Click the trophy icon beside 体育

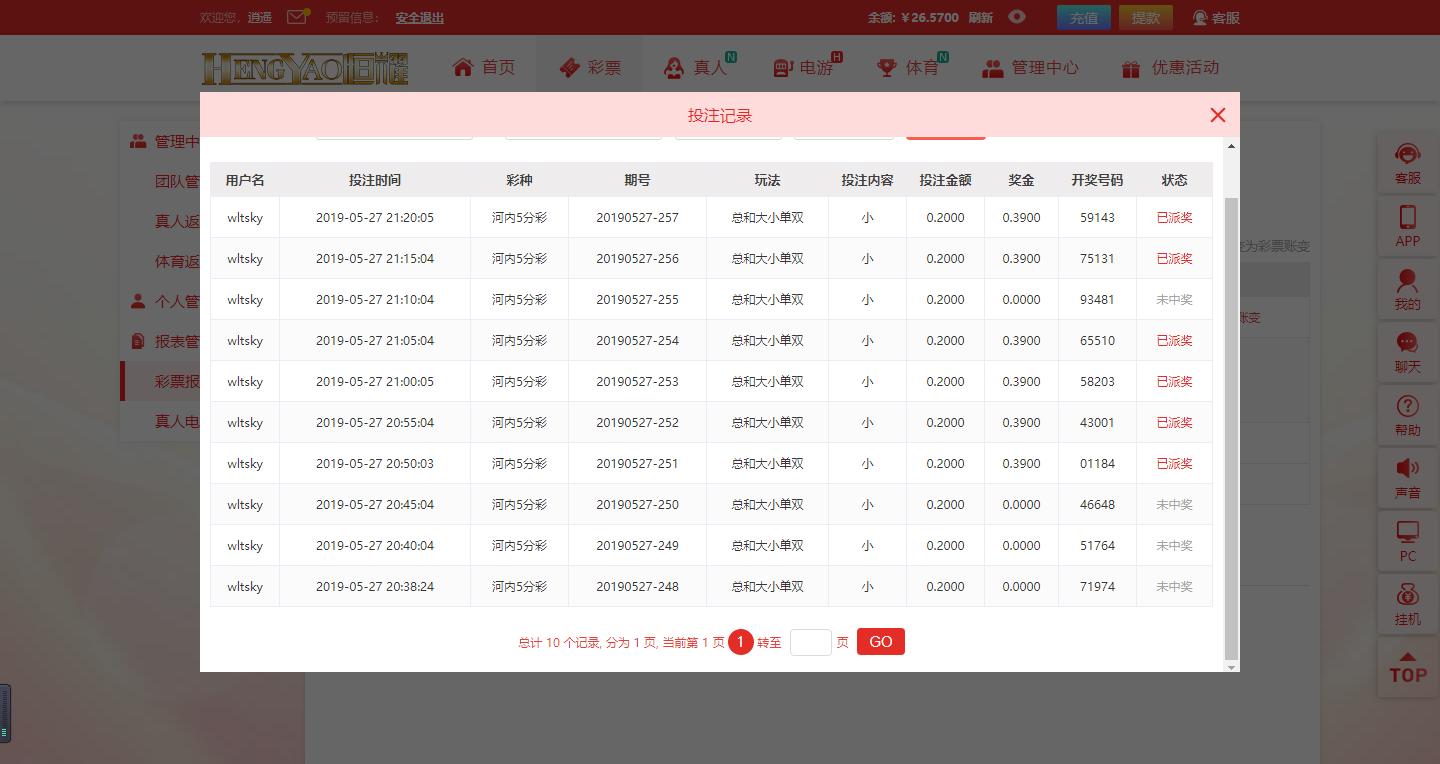[x=886, y=67]
